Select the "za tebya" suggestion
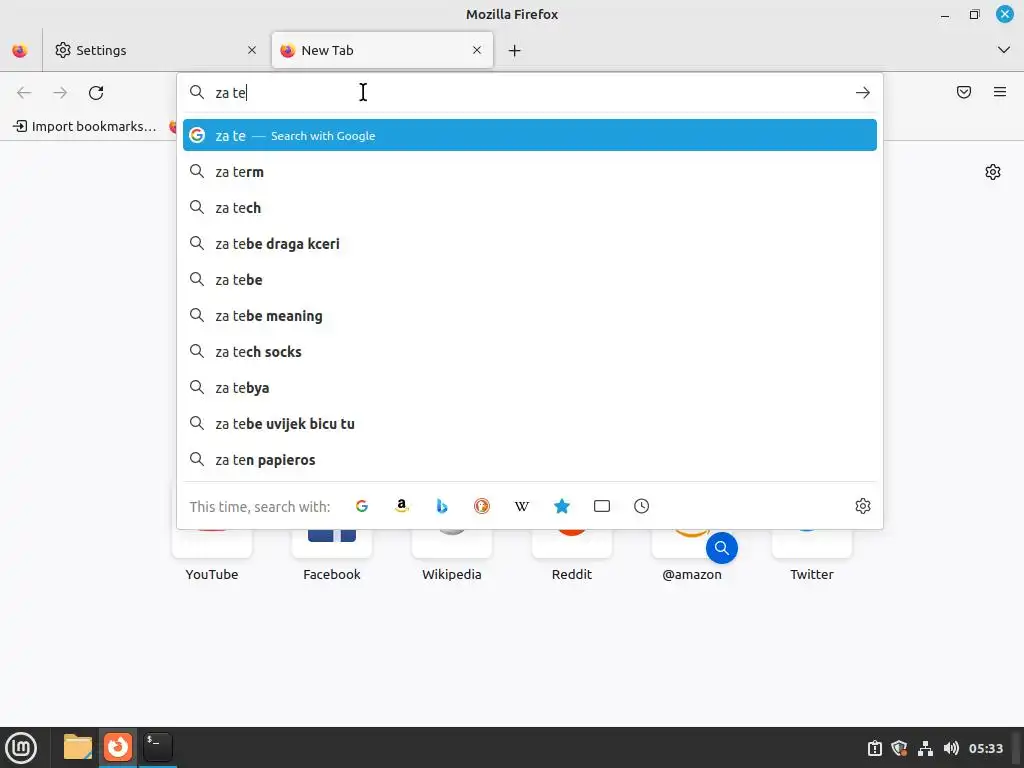Viewport: 1024px width, 768px height. pos(530,388)
